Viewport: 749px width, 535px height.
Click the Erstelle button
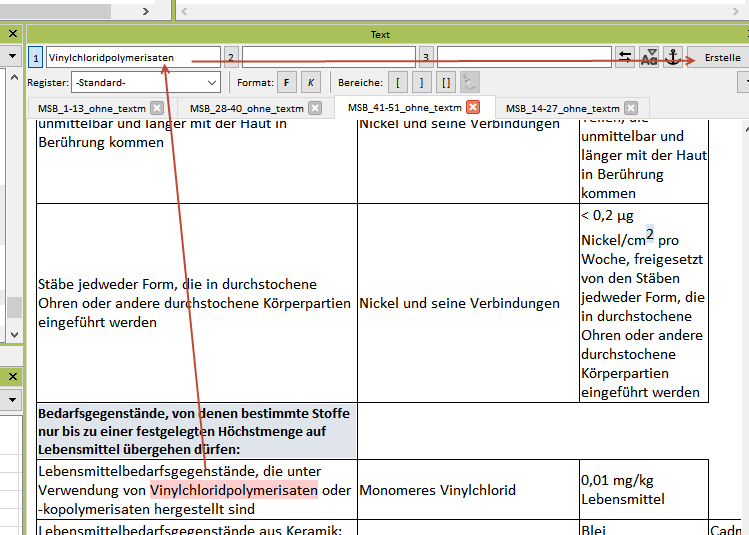click(718, 58)
